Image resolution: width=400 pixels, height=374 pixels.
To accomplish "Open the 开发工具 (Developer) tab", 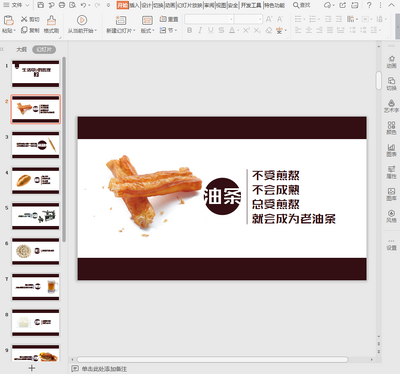I will point(251,5).
